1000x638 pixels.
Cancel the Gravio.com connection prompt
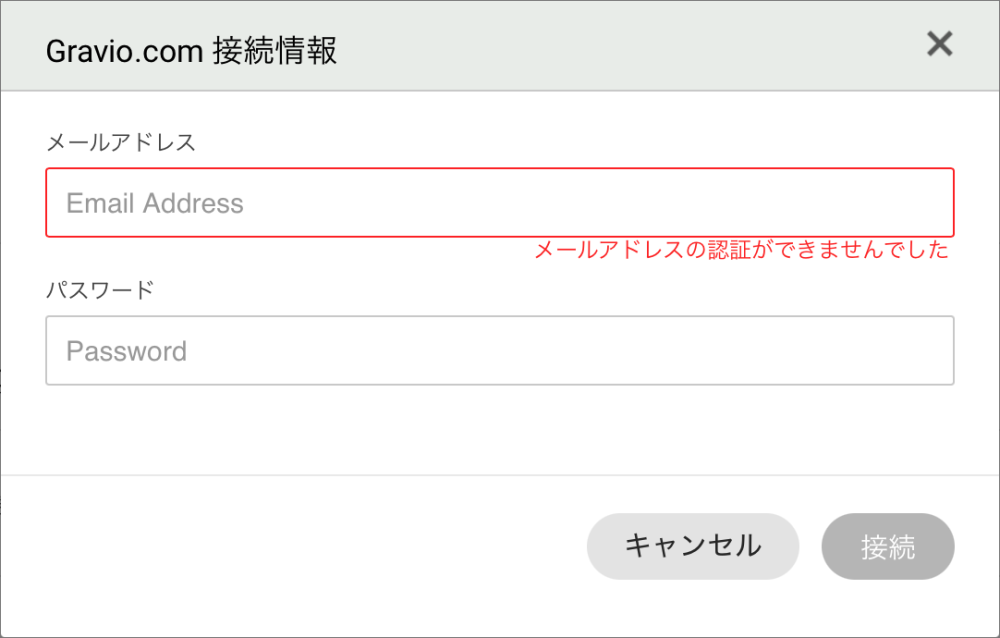[692, 547]
